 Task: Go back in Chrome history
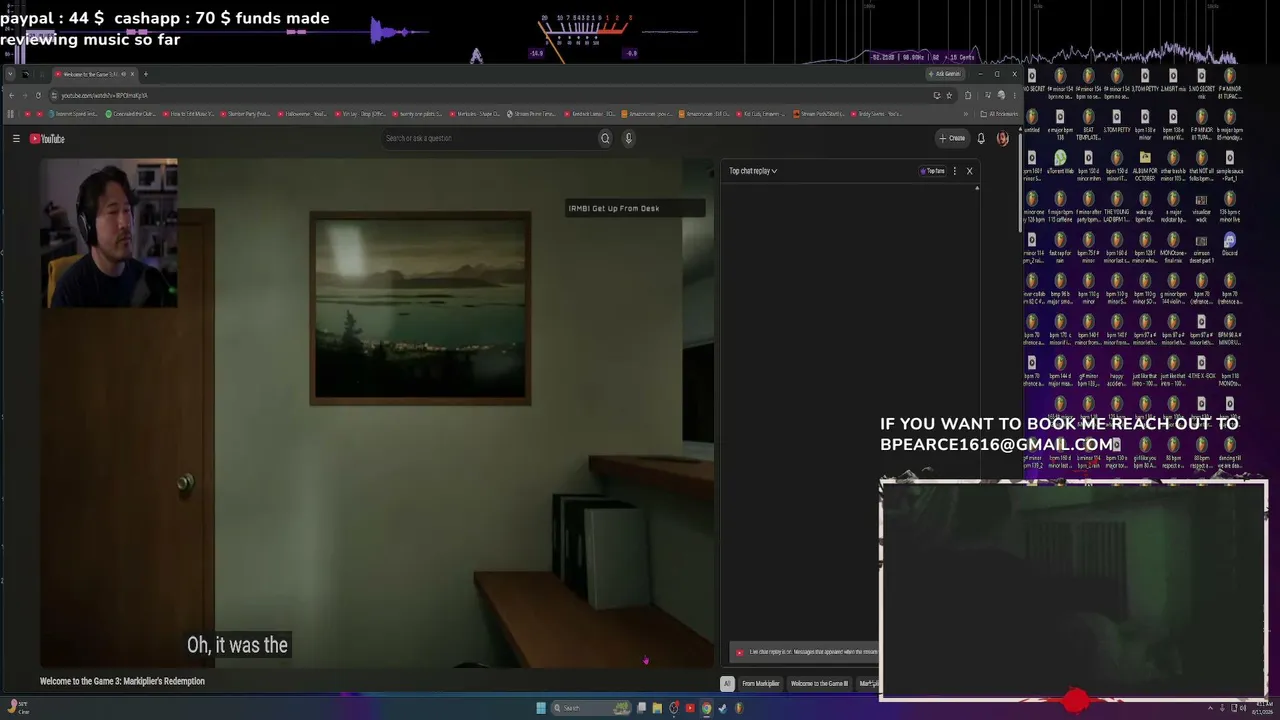click(11, 95)
